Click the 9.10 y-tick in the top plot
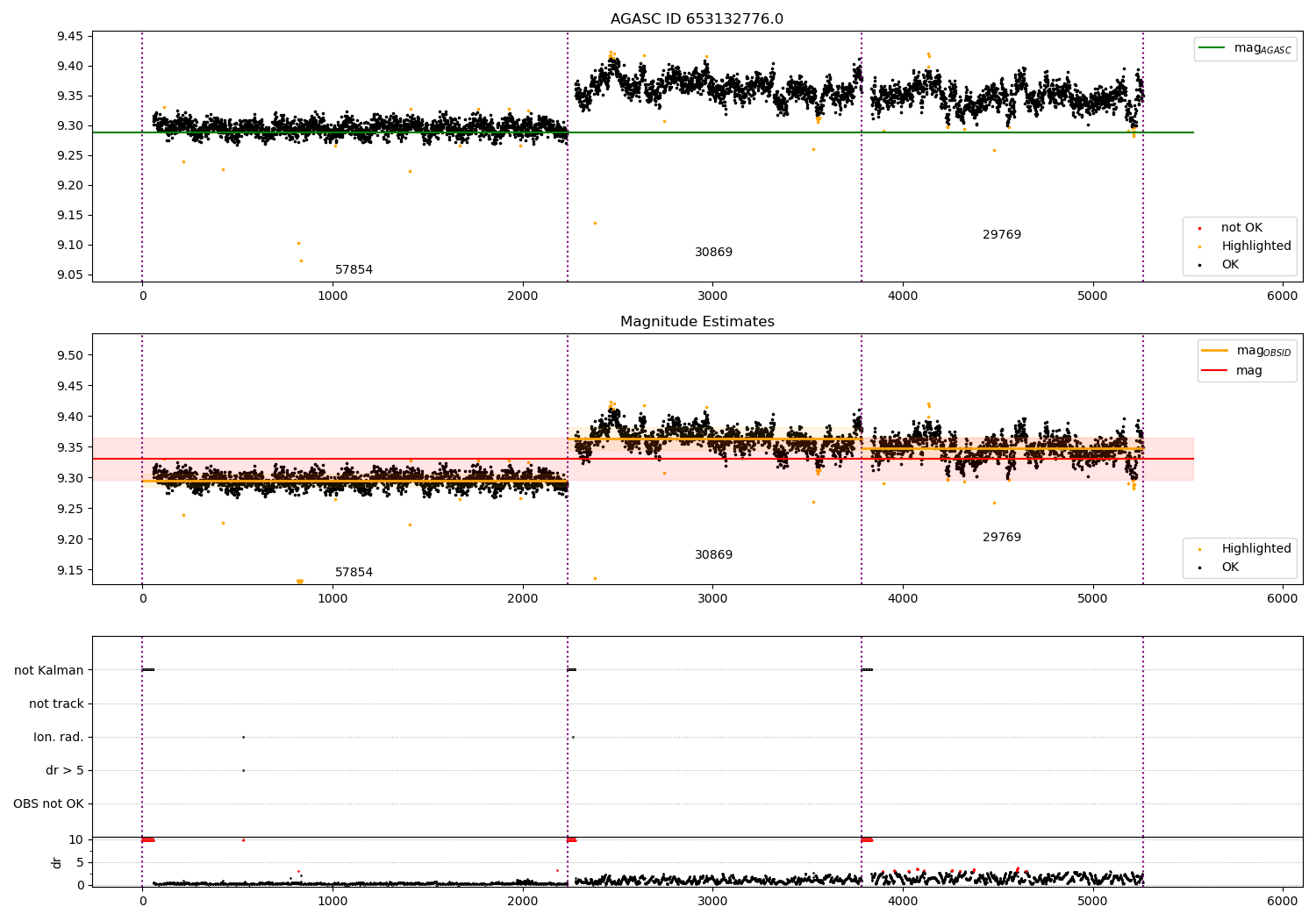The height and width of the screenshot is (921, 1316). tap(71, 245)
